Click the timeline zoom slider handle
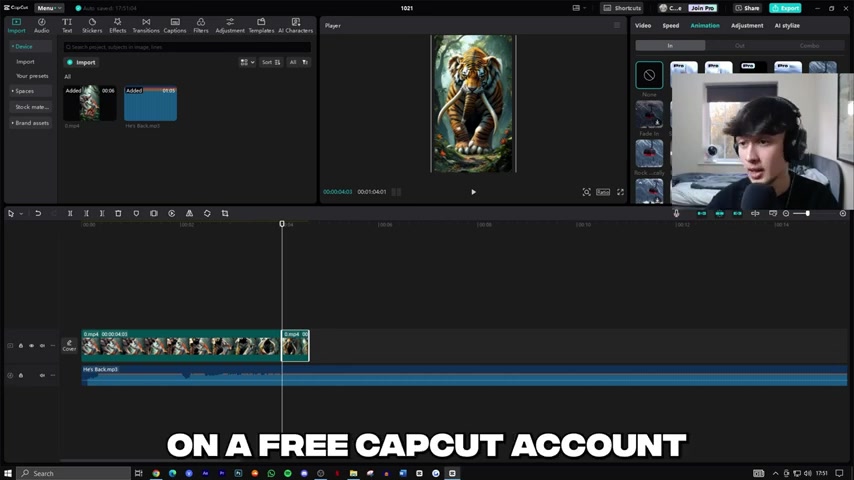The height and width of the screenshot is (480, 854). tap(808, 214)
